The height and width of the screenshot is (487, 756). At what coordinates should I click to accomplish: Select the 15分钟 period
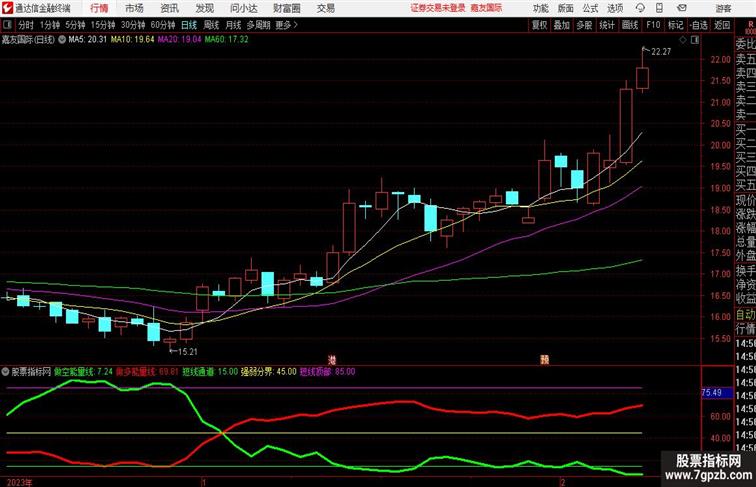pyautogui.click(x=103, y=25)
